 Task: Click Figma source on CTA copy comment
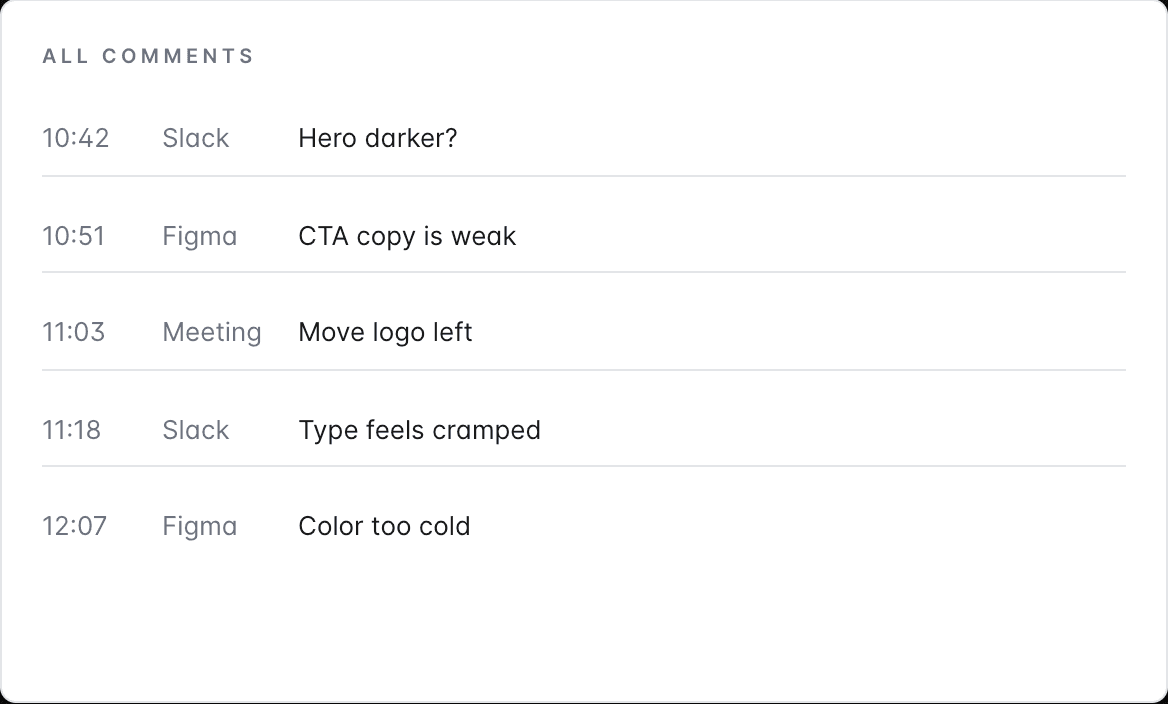(x=200, y=236)
